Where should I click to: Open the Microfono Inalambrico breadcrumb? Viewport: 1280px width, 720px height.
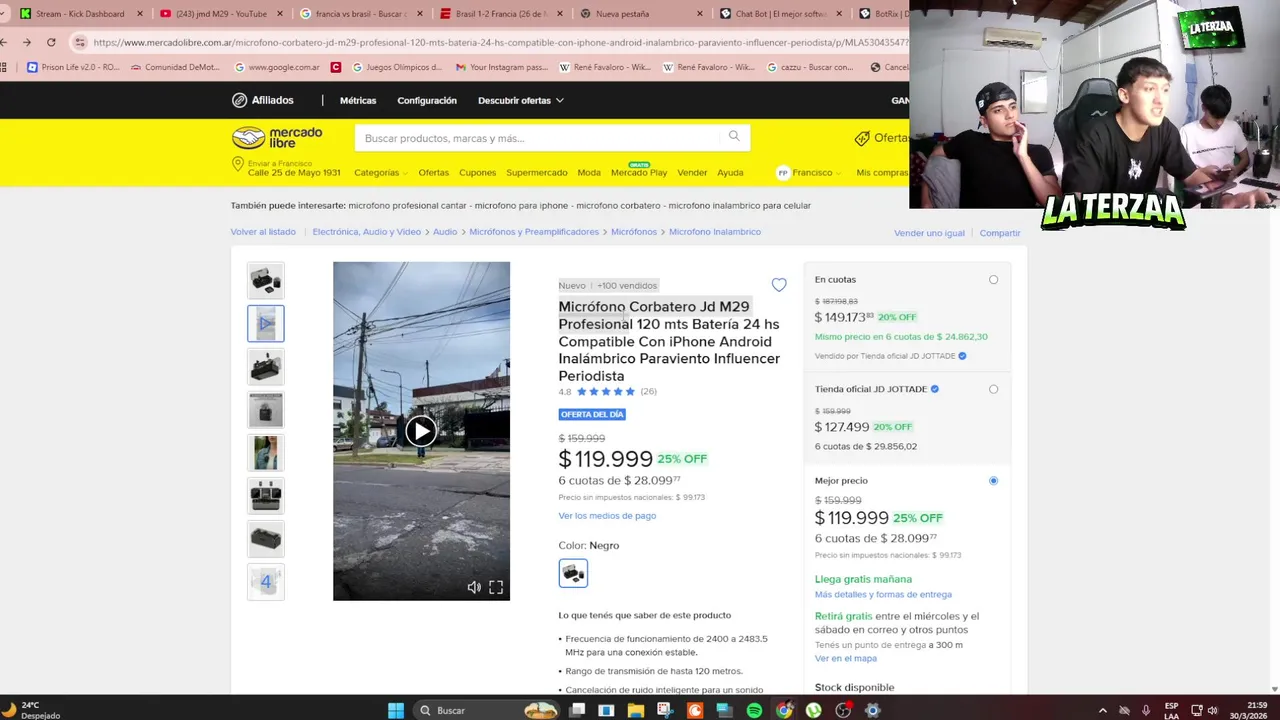click(715, 232)
